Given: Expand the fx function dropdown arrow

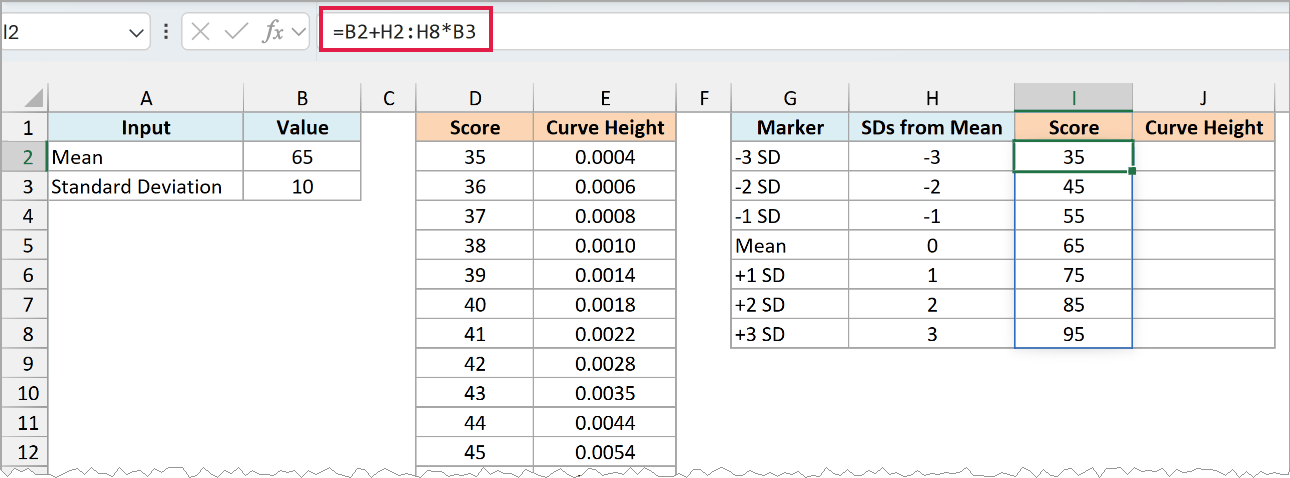Looking at the screenshot, I should tap(299, 32).
